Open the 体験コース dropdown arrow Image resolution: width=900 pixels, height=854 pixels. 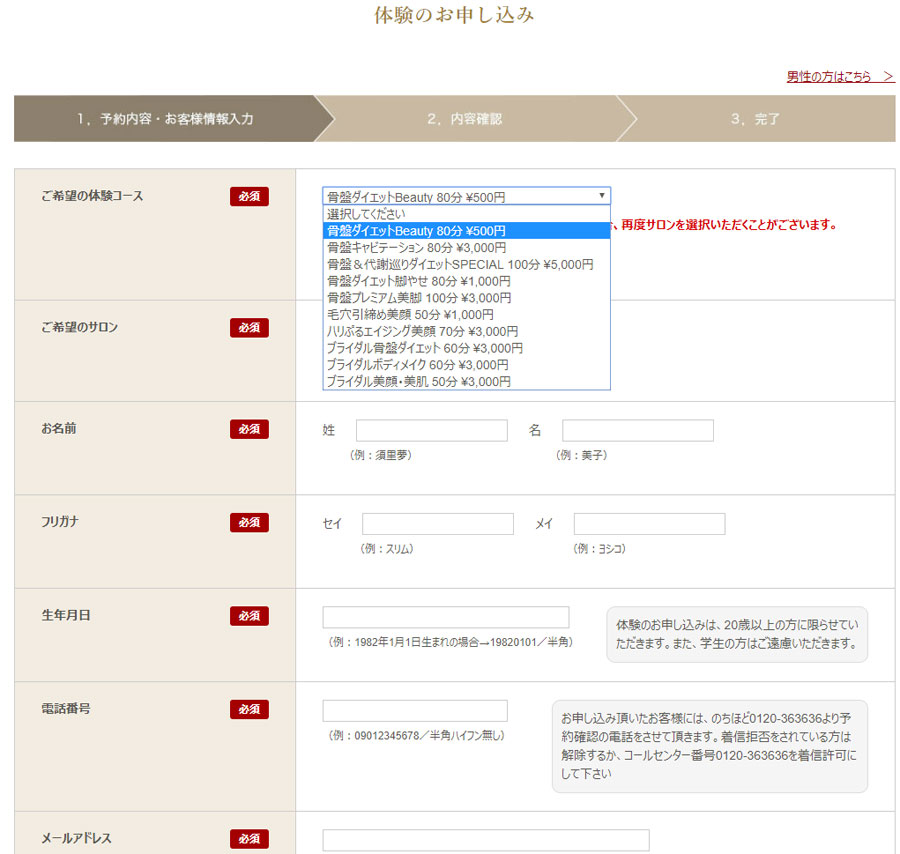(x=601, y=196)
